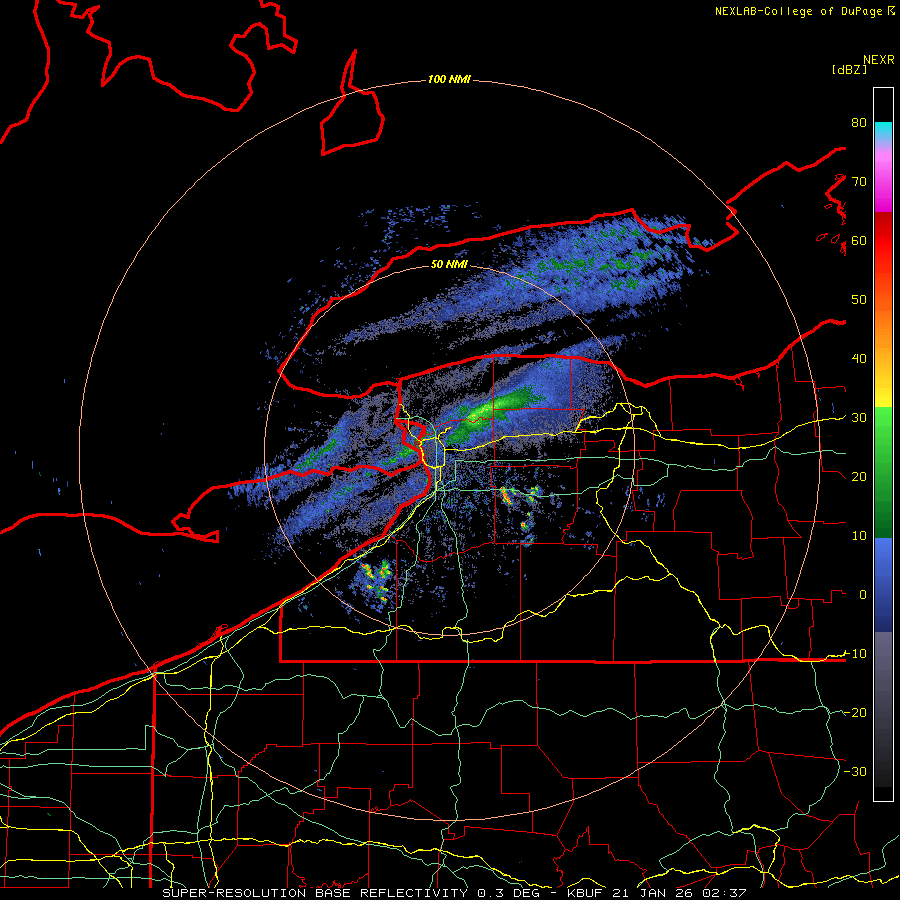Screen dimensions: 900x900
Task: Click the radar site at center of rings
Action: pos(449,451)
